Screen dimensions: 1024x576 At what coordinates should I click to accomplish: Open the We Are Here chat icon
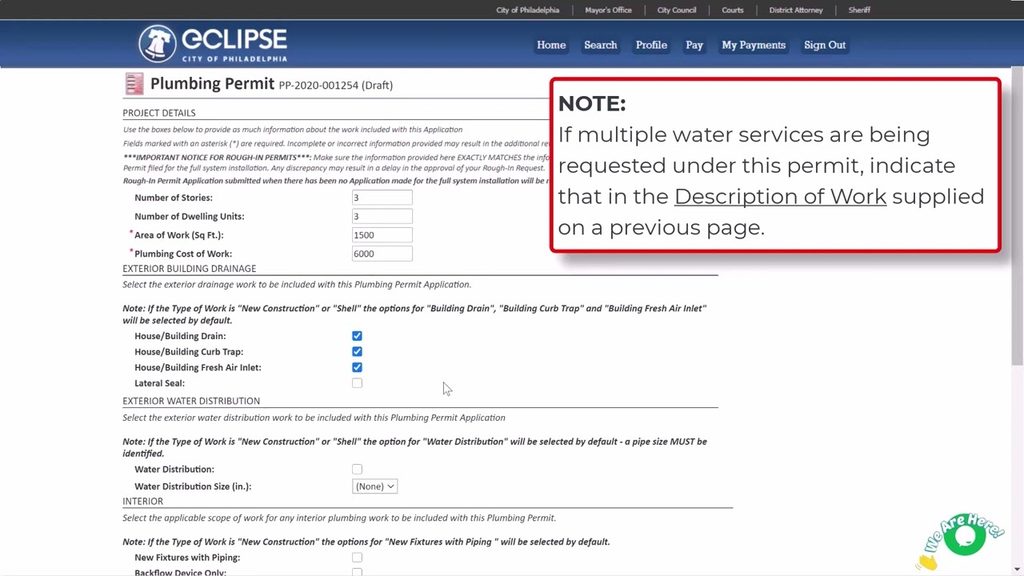pos(963,538)
